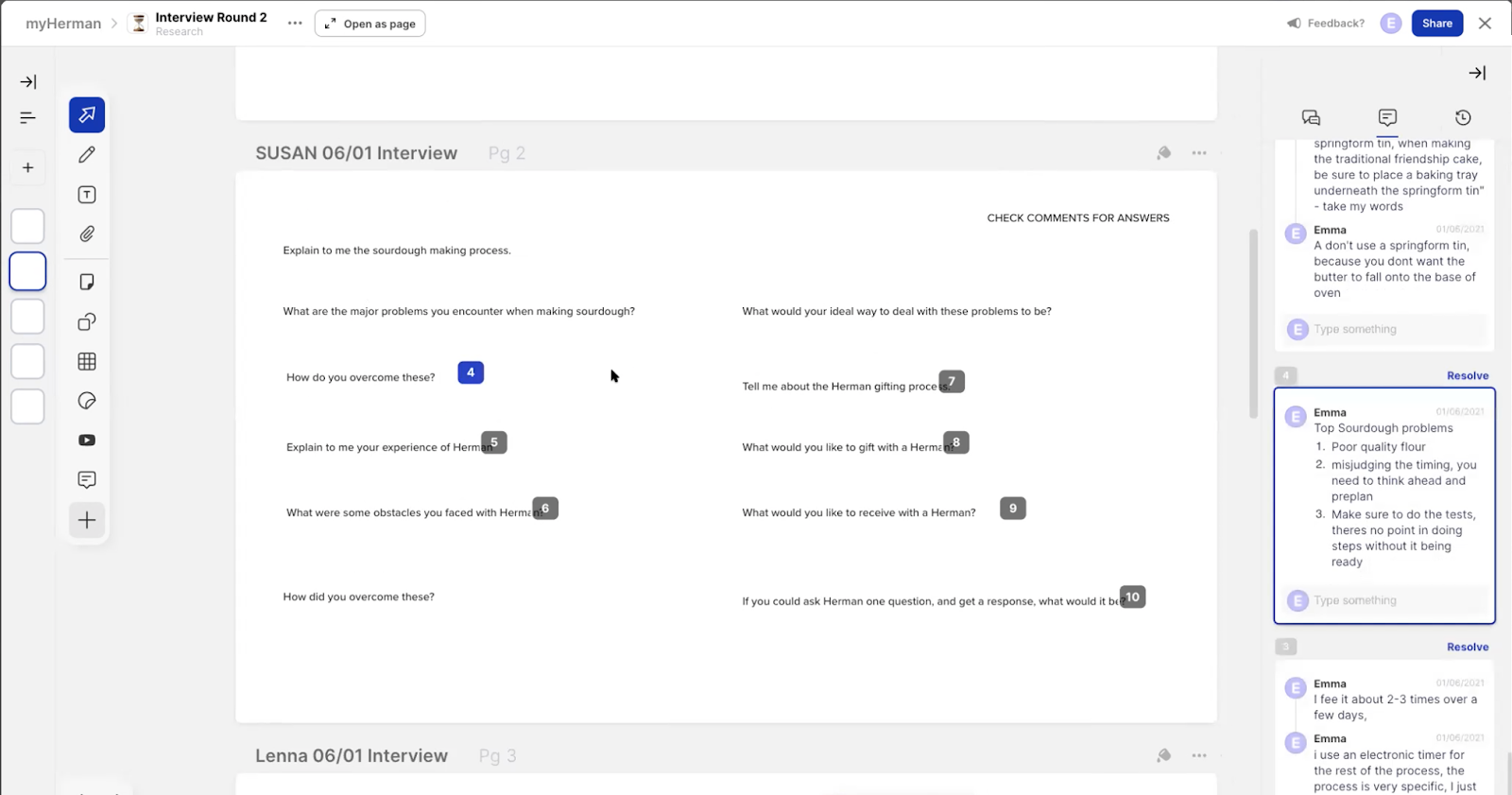Image resolution: width=1512 pixels, height=795 pixels.
Task: Switch to the version history tab
Action: [1463, 118]
